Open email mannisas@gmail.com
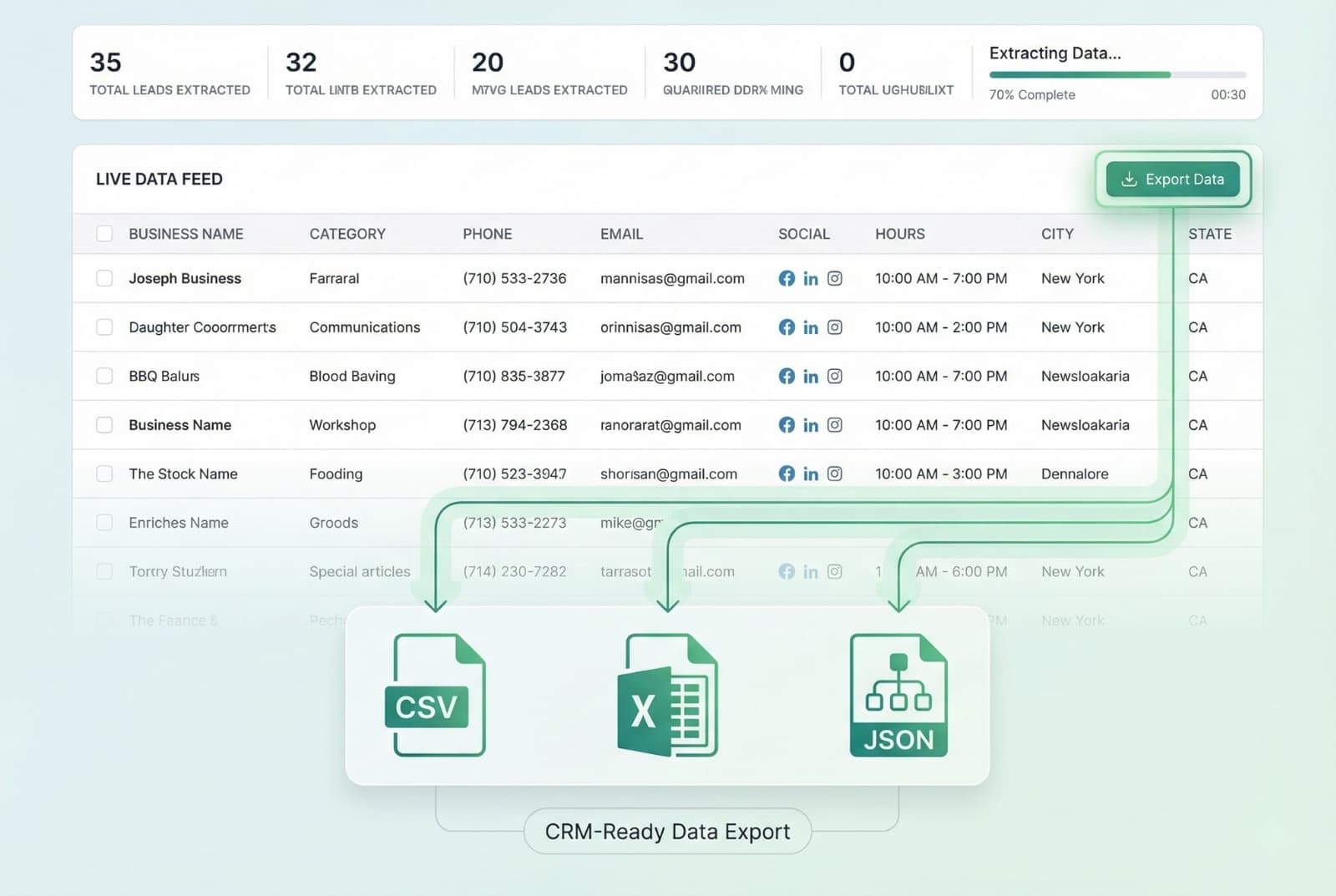 (672, 279)
